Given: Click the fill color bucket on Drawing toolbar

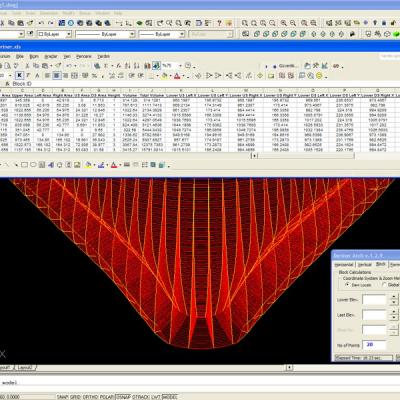Looking at the screenshot, I should click(89, 165).
